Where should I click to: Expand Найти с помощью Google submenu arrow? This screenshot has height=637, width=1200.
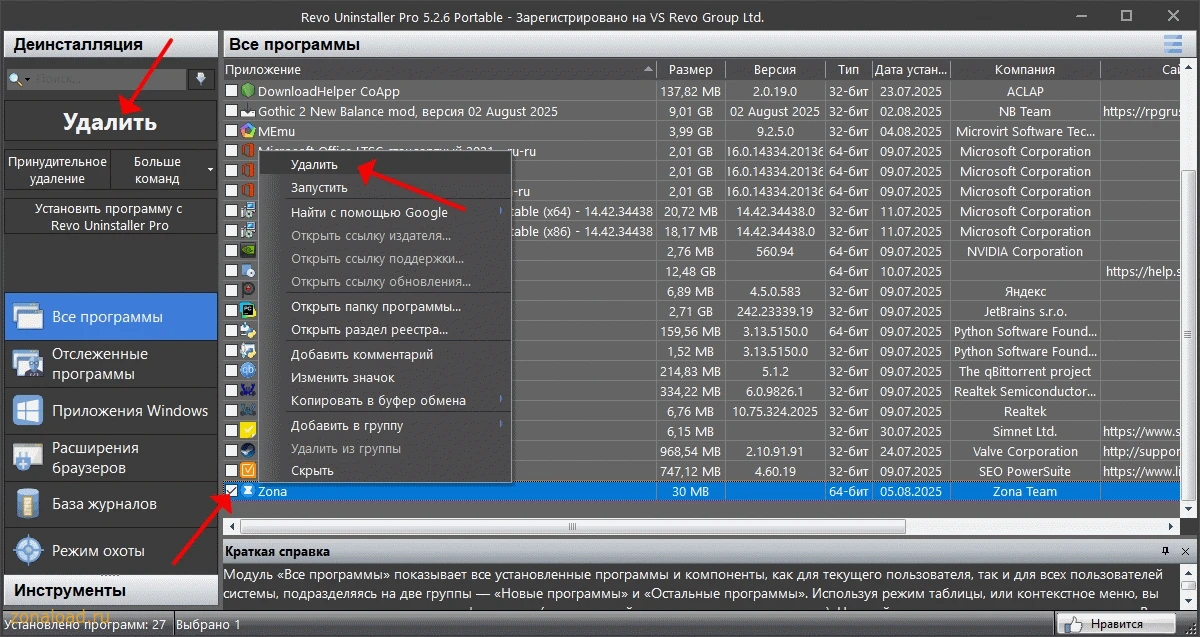coord(500,212)
